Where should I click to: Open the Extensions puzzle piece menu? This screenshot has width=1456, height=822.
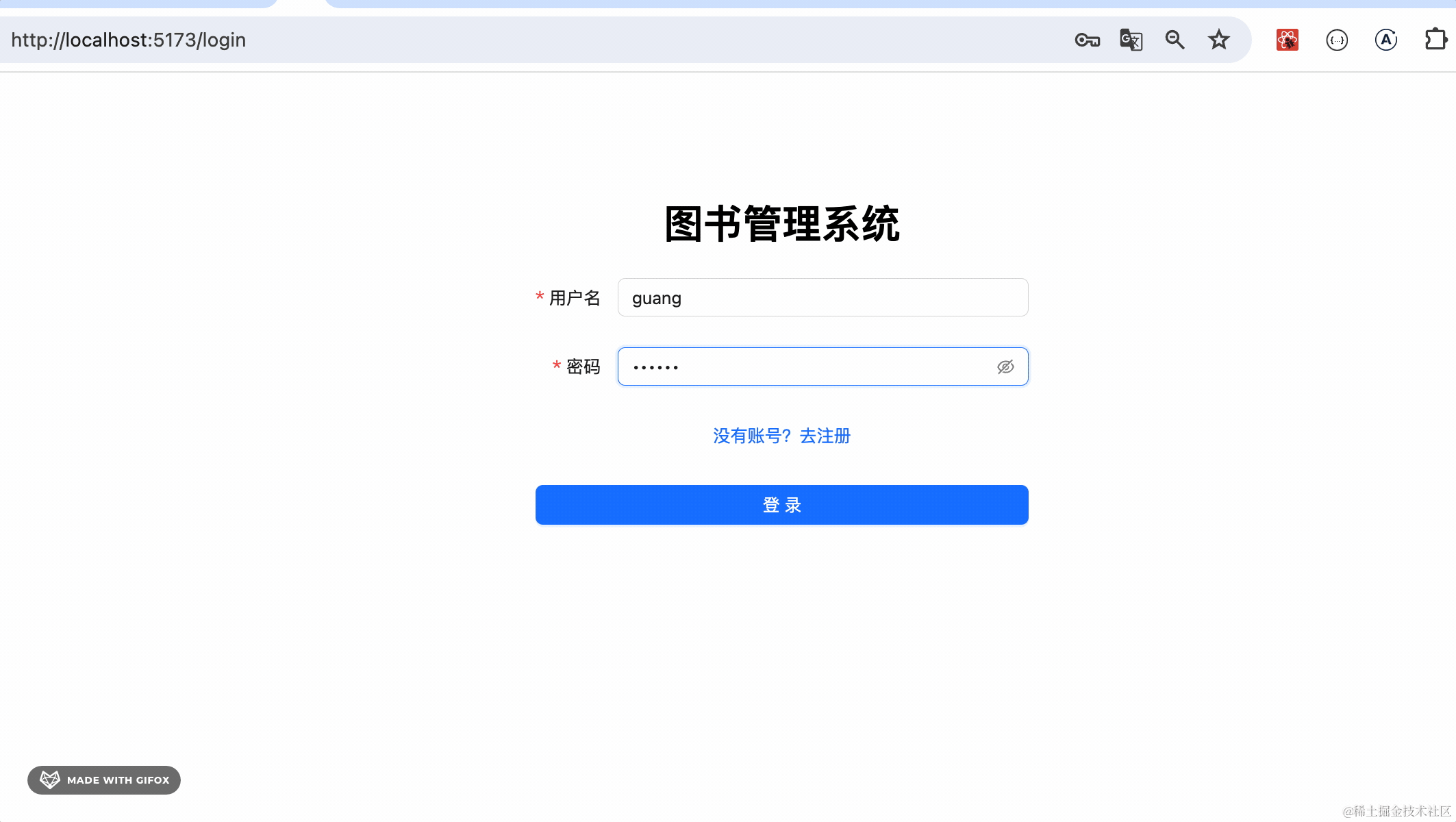pos(1435,40)
